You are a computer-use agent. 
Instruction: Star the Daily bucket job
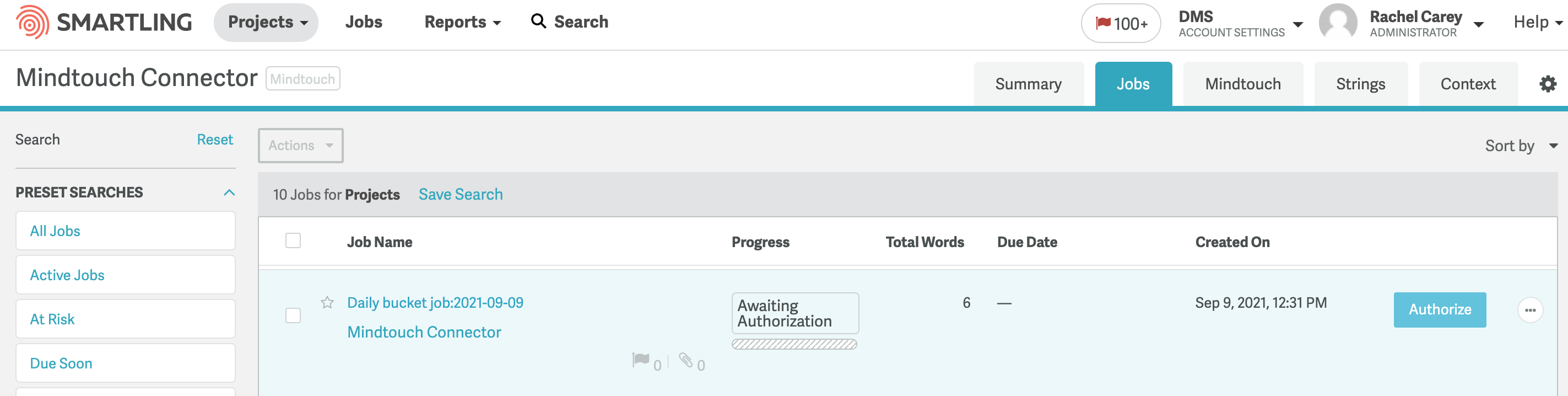327,302
